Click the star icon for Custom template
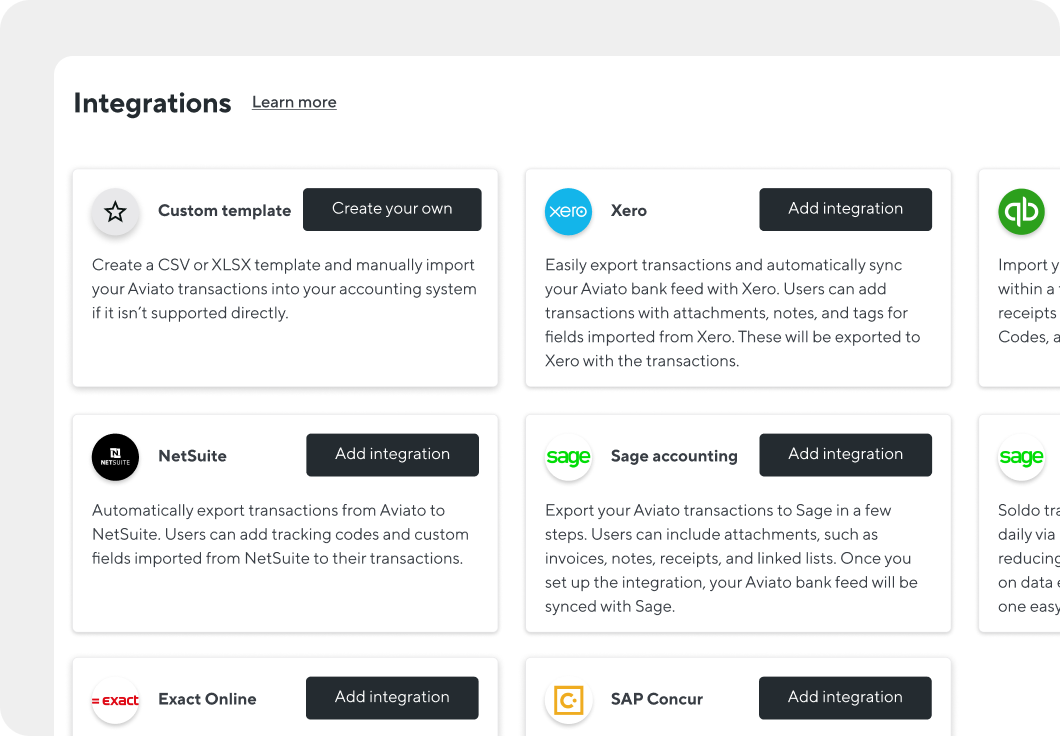 coord(116,212)
